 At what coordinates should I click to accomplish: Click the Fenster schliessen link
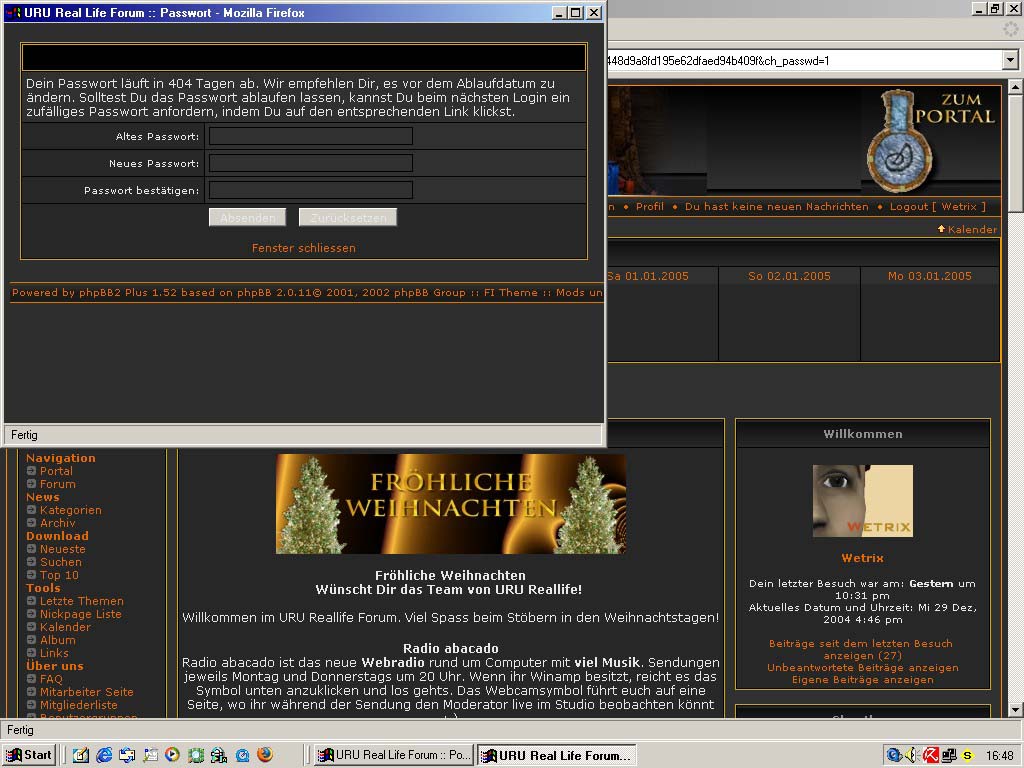tap(303, 248)
